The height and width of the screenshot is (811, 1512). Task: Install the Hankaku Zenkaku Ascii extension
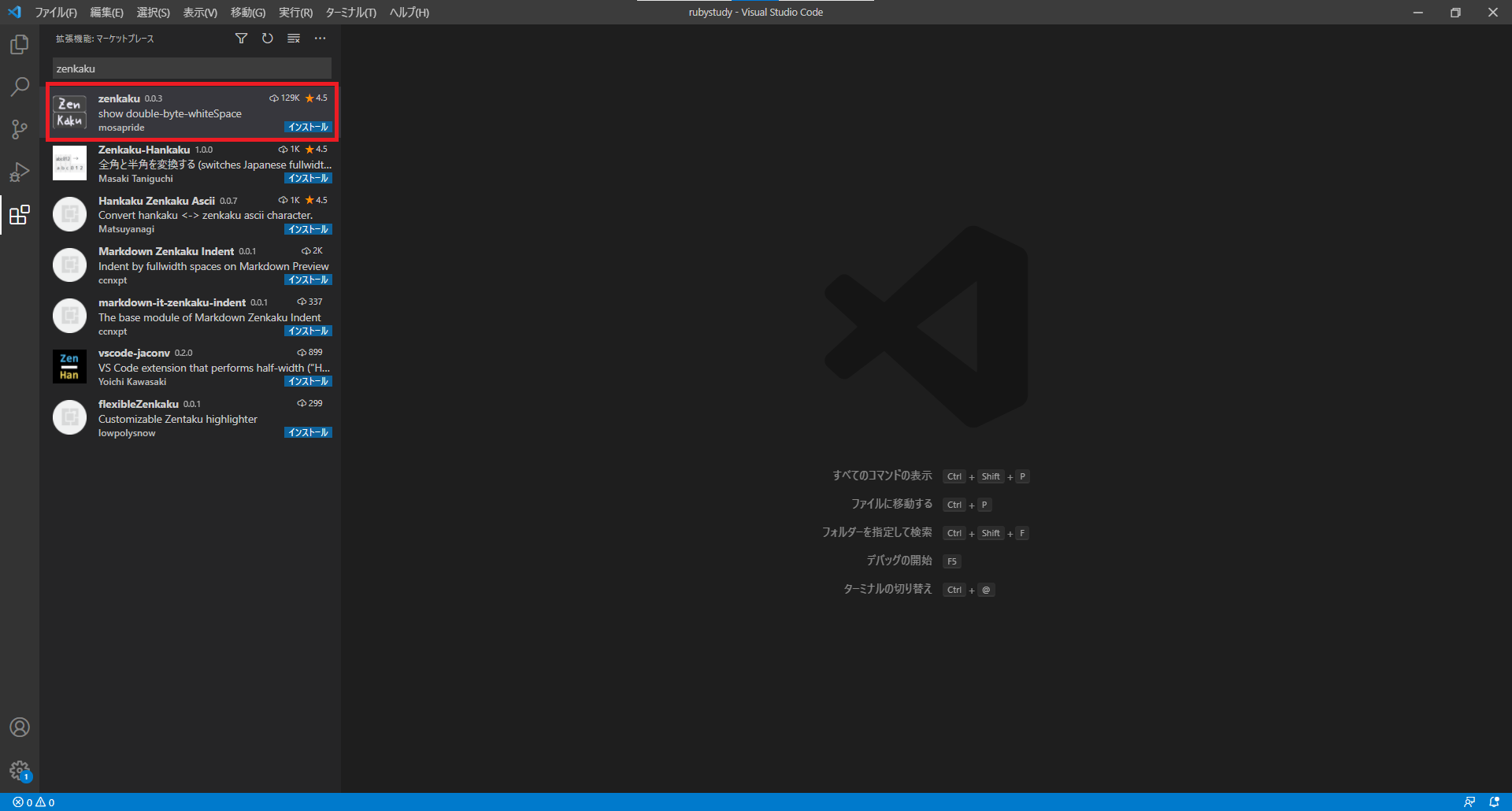click(308, 229)
